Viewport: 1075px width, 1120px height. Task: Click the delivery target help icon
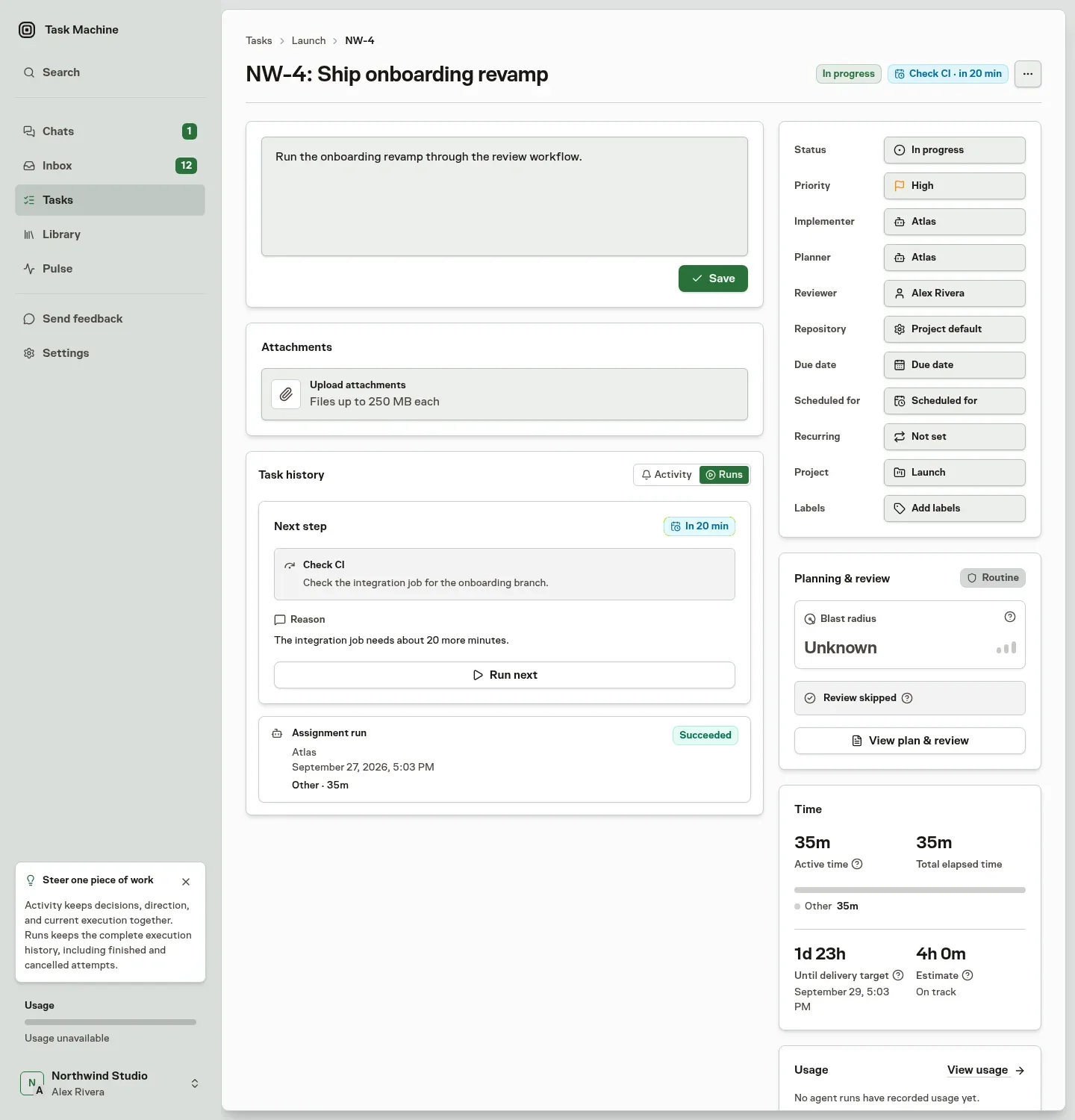click(x=898, y=975)
